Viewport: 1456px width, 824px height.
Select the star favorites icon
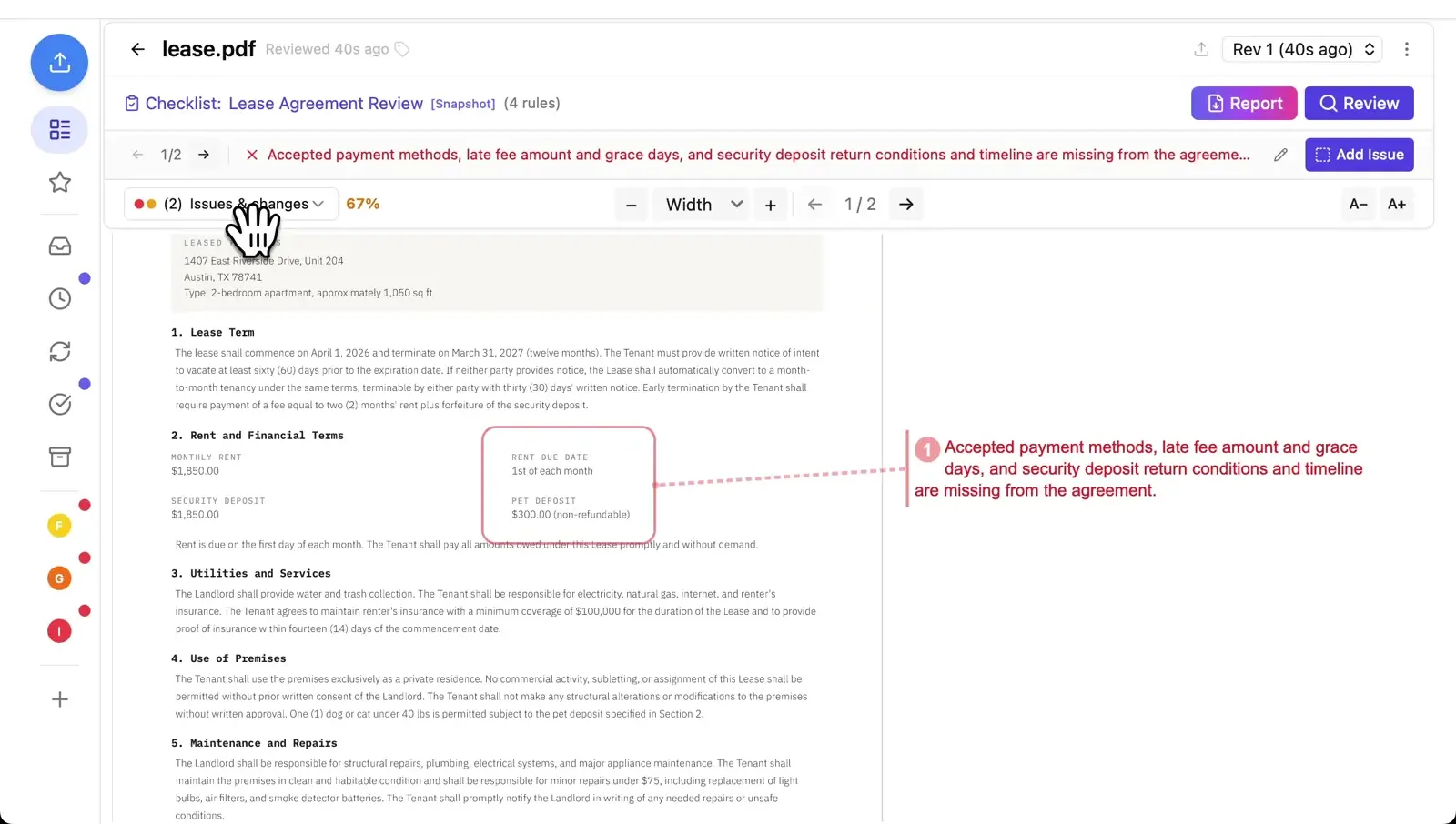pyautogui.click(x=59, y=182)
